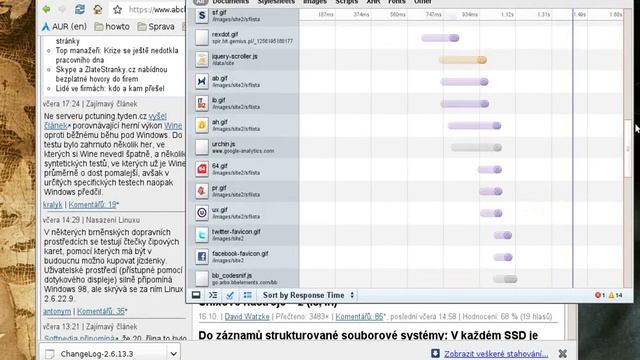The image size is (640, 360).
Task: Bookmark page with the star icon
Action: (x=118, y=9)
